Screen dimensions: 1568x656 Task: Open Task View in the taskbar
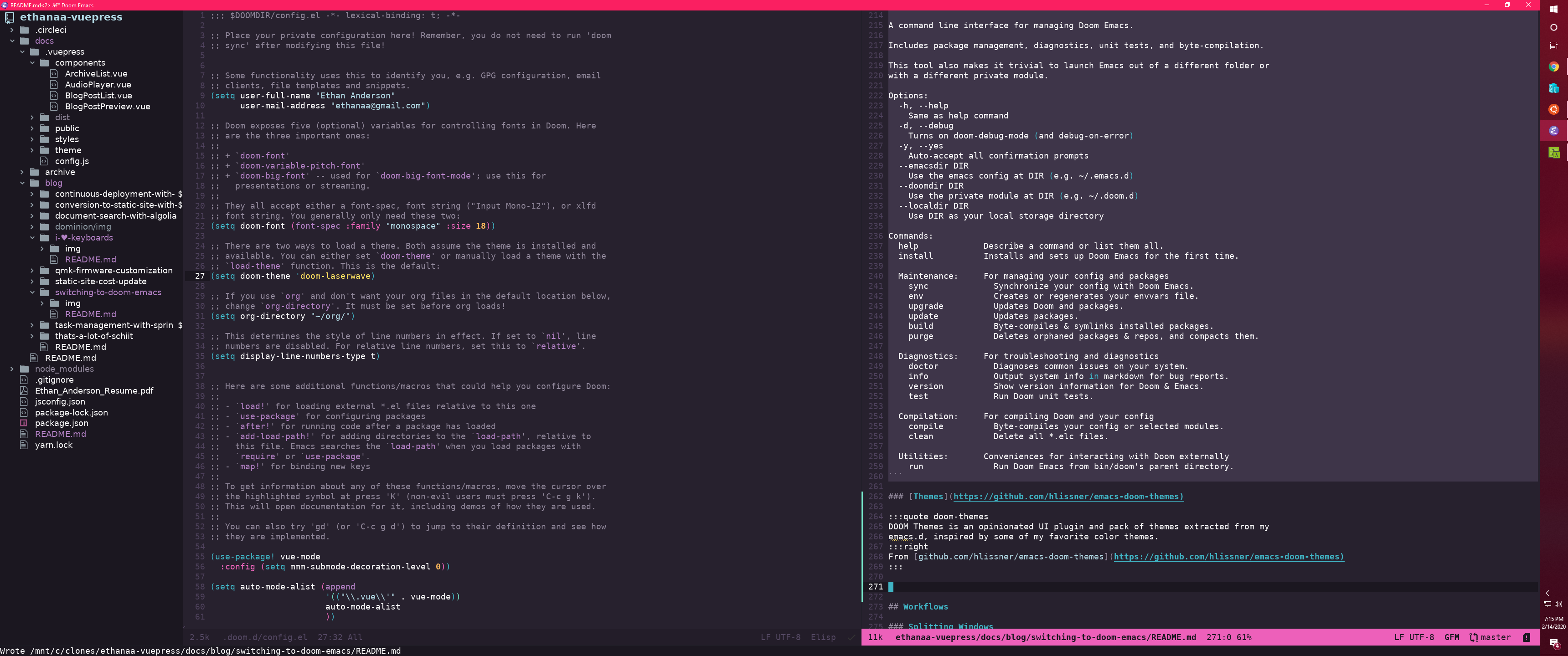pos(1553,46)
